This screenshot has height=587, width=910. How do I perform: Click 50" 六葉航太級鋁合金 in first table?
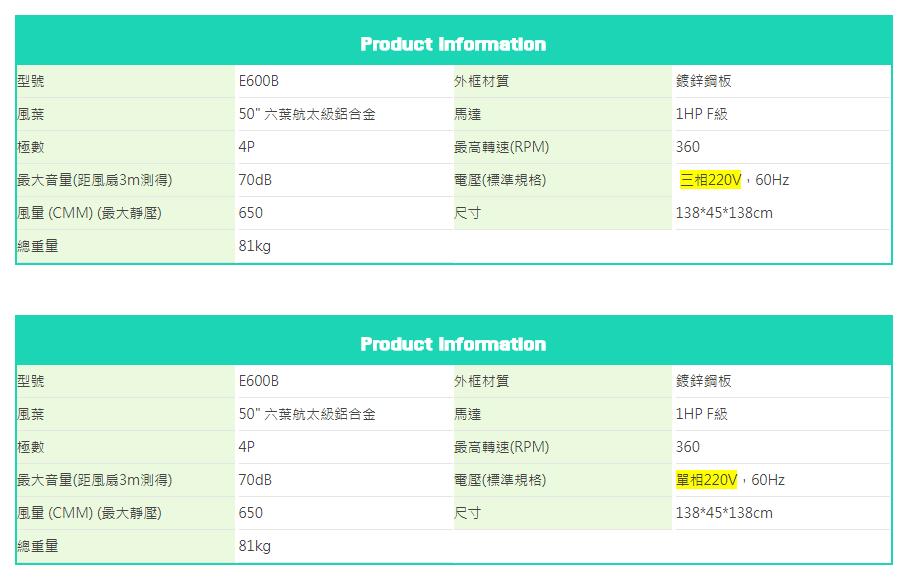(x=307, y=114)
